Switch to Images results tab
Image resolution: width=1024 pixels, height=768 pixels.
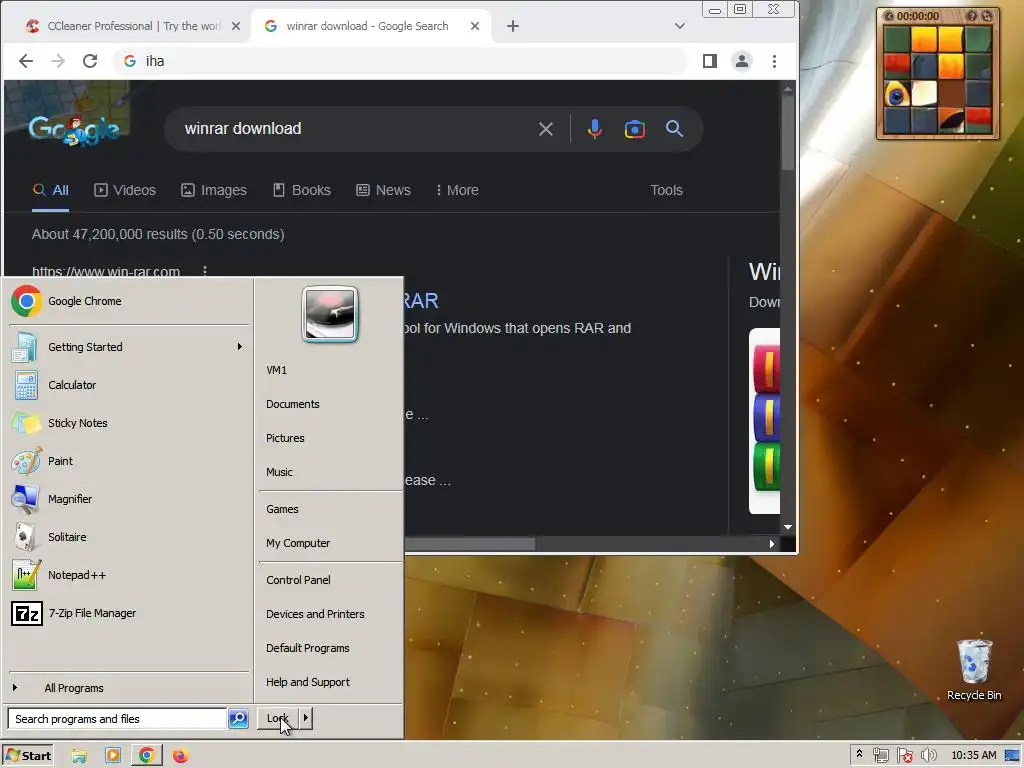[214, 190]
